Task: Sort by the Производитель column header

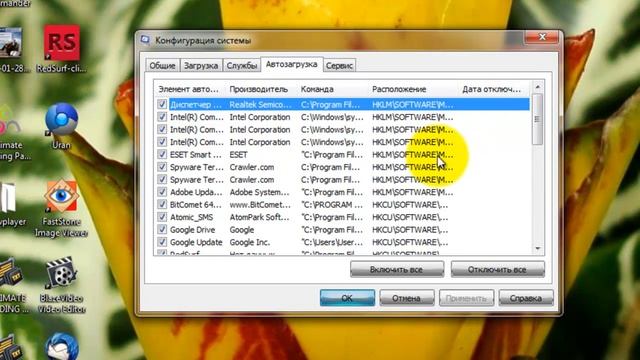Action: tap(261, 89)
